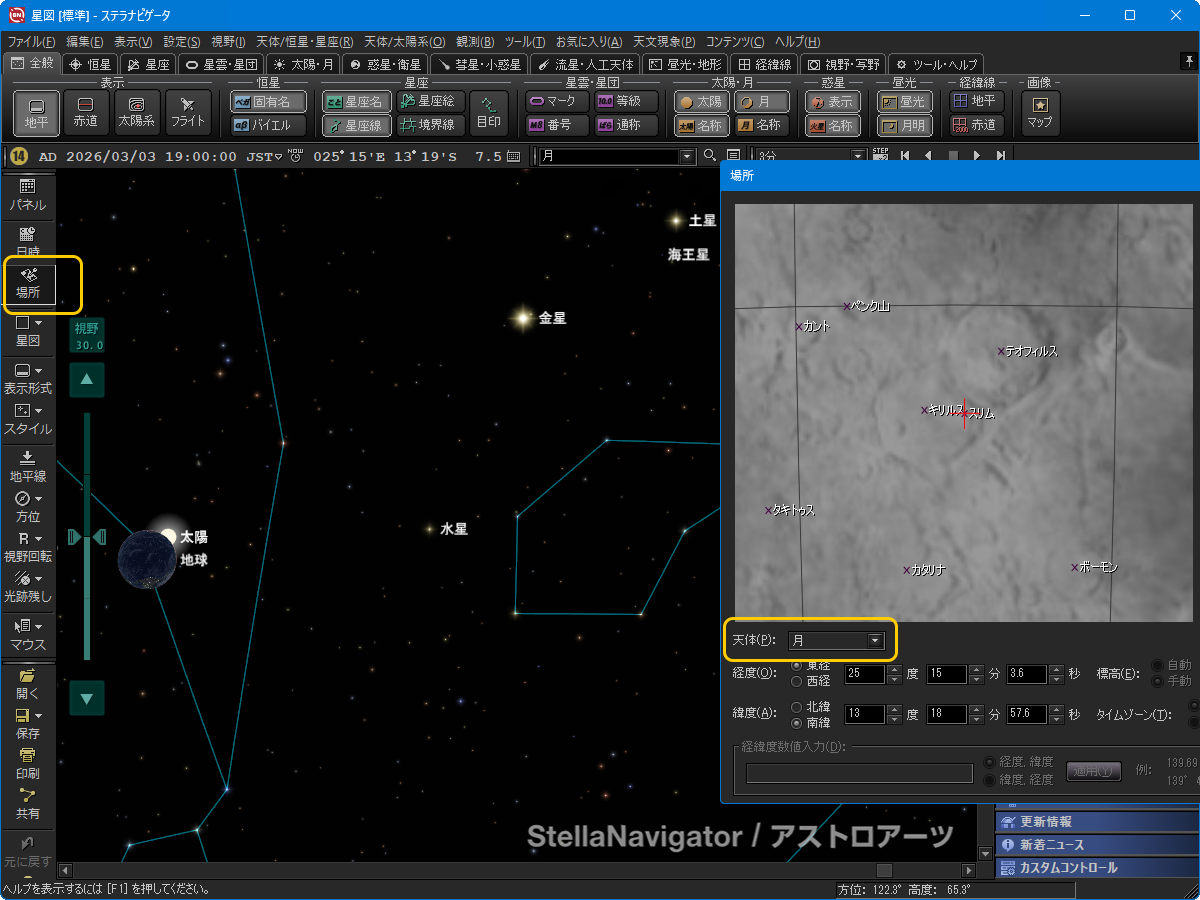1200x900 pixels.
Task: Expand the 表示形式 sidebar dropdown
Action: click(28, 378)
